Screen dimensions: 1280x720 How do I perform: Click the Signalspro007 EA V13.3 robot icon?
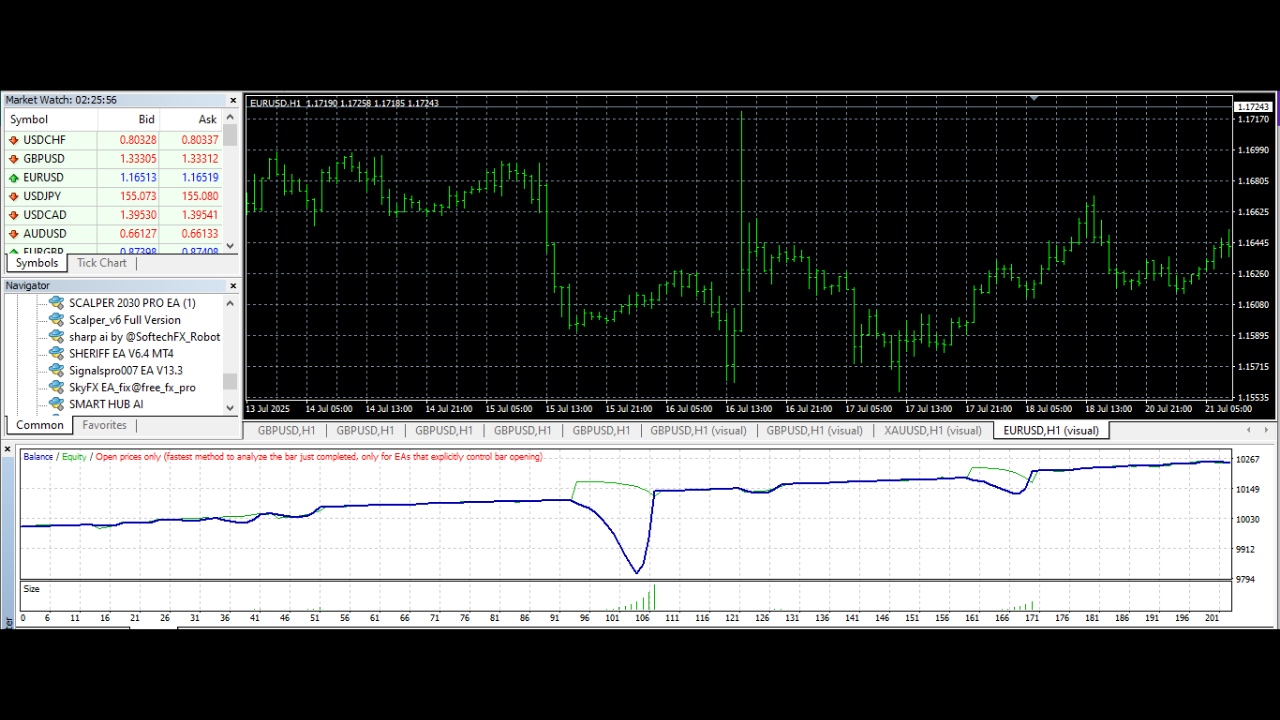coord(55,370)
